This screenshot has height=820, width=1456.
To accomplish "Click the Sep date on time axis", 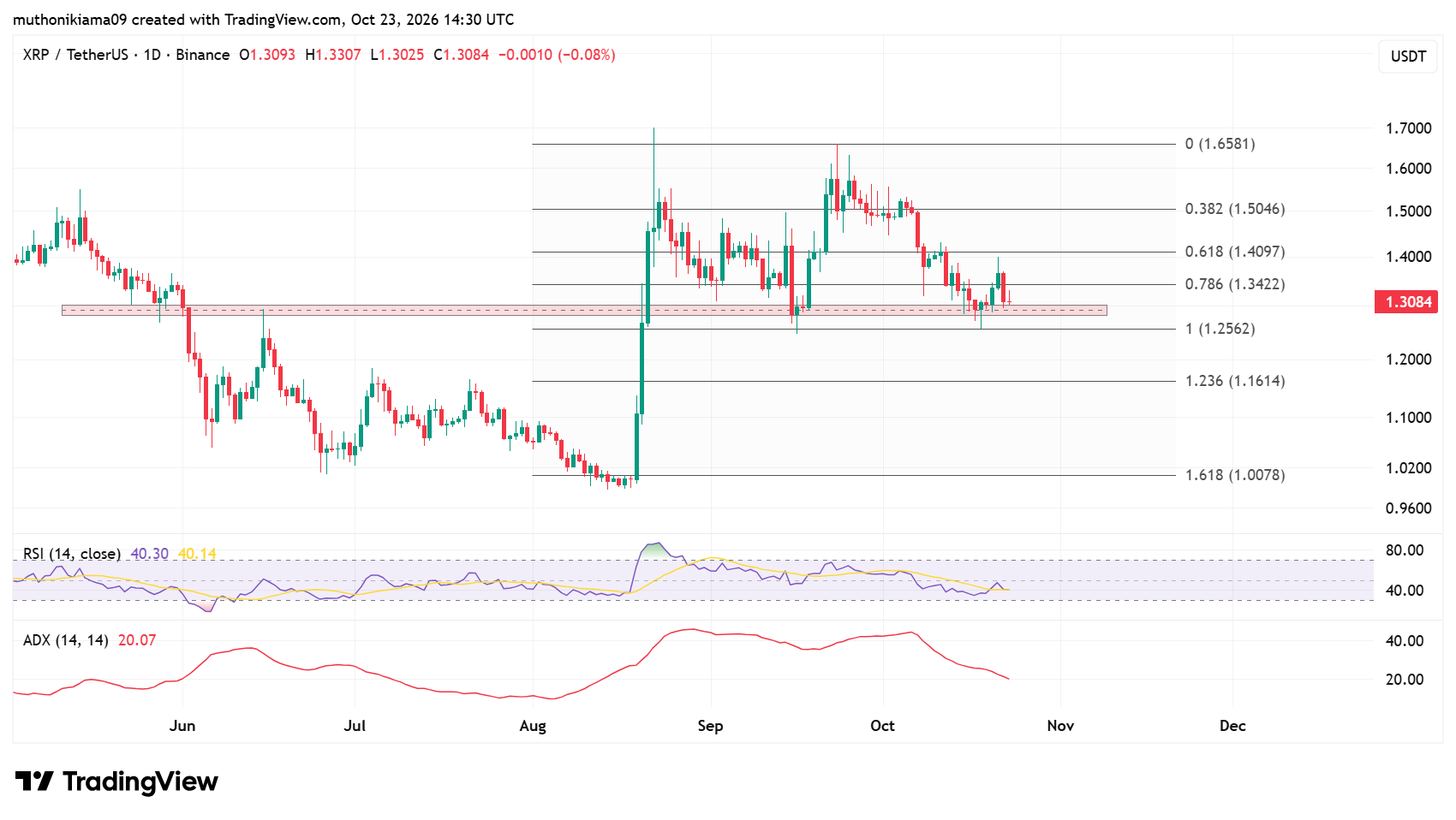I will pos(710,726).
